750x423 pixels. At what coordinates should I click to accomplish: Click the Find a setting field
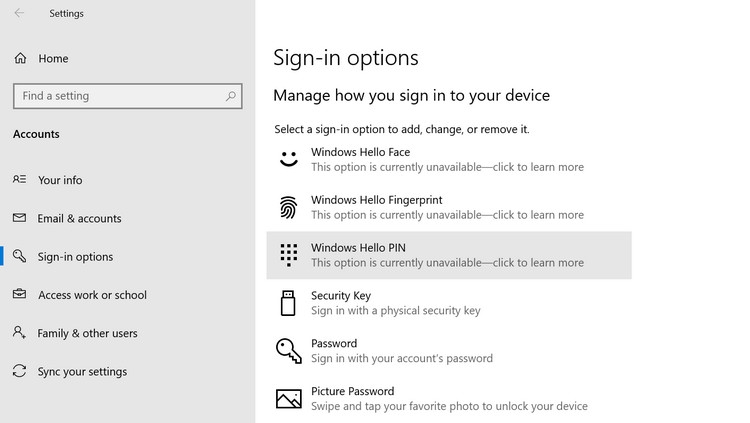pos(128,96)
